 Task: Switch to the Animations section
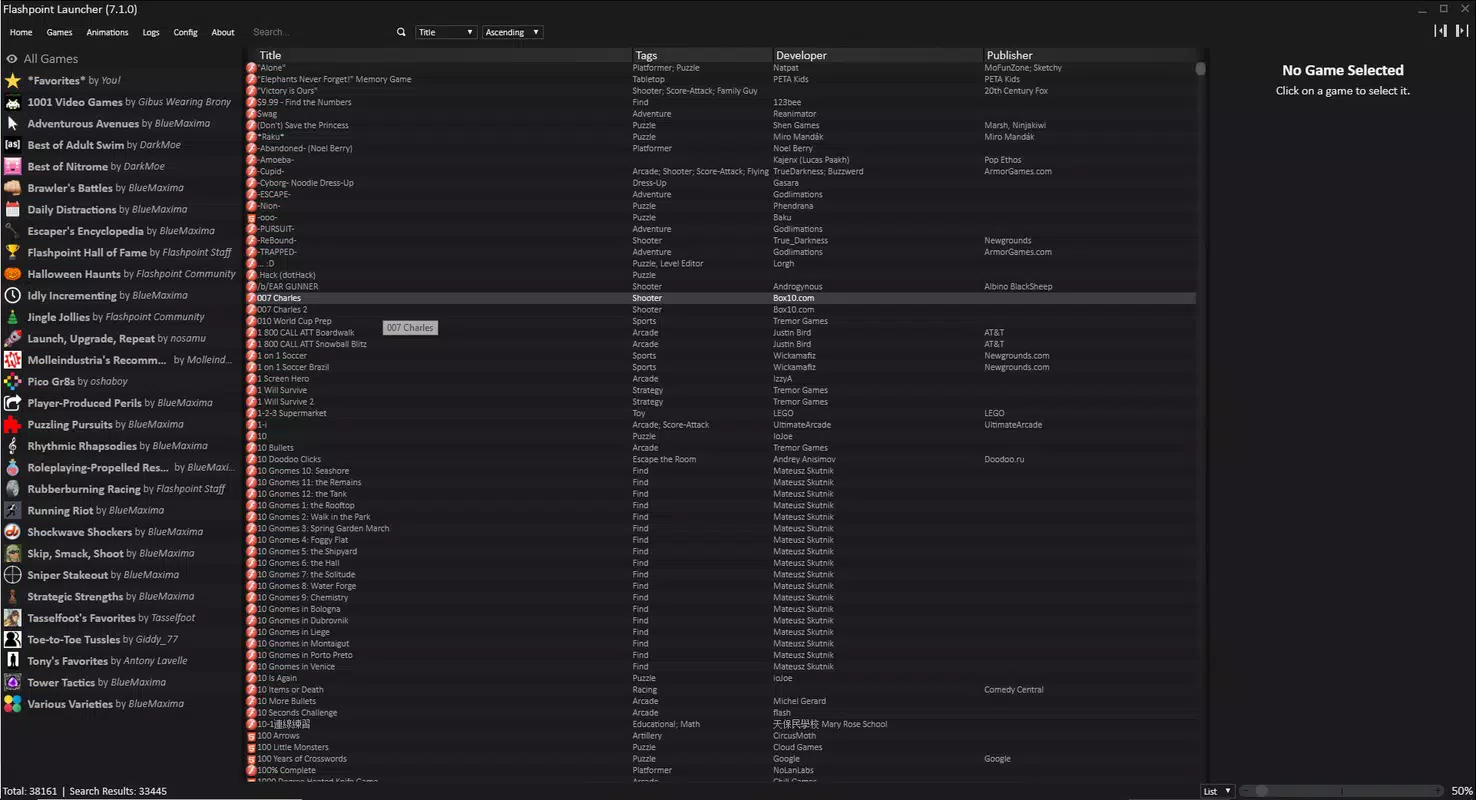pos(107,32)
